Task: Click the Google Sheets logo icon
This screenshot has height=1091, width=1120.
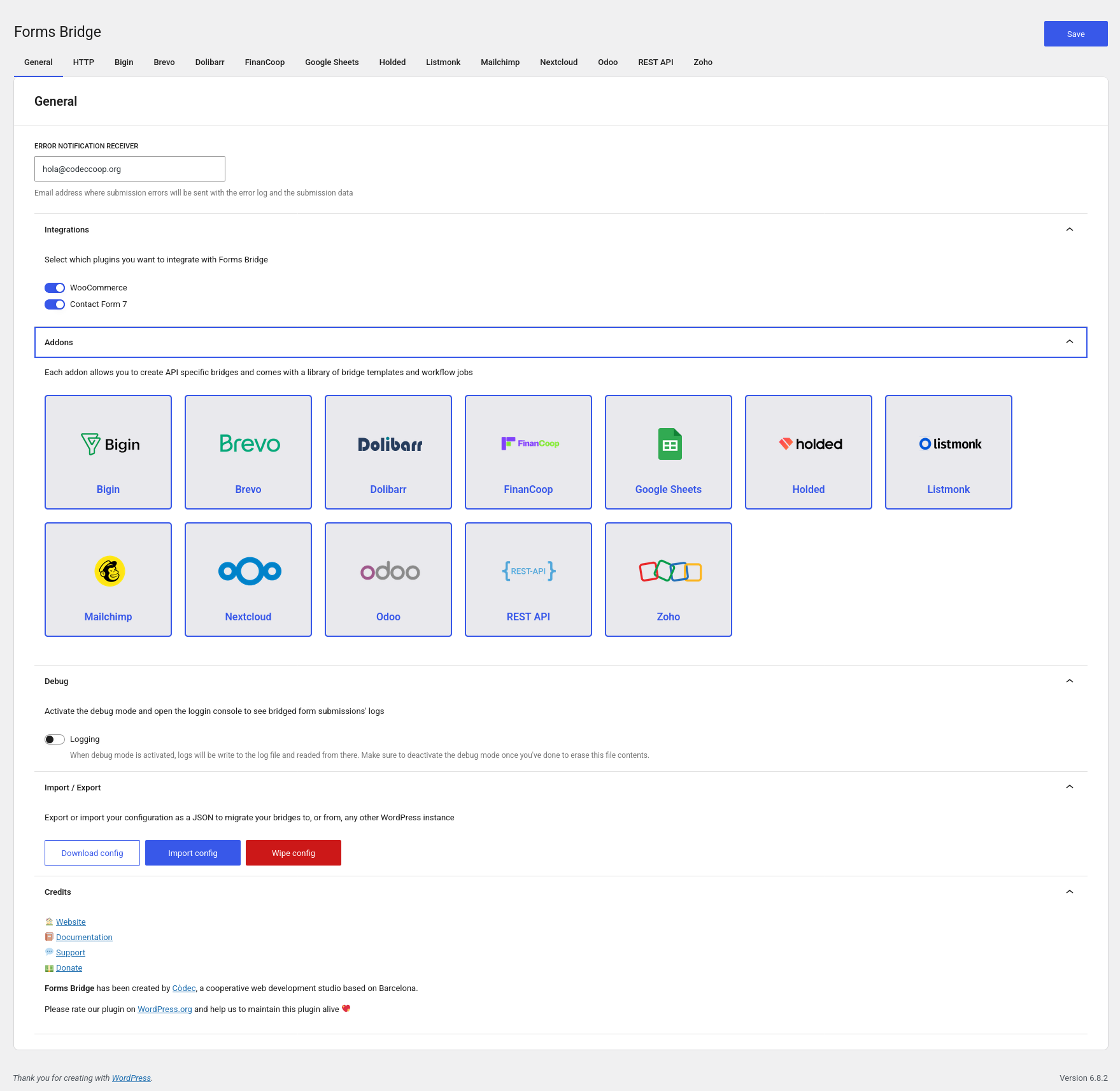Action: click(670, 444)
